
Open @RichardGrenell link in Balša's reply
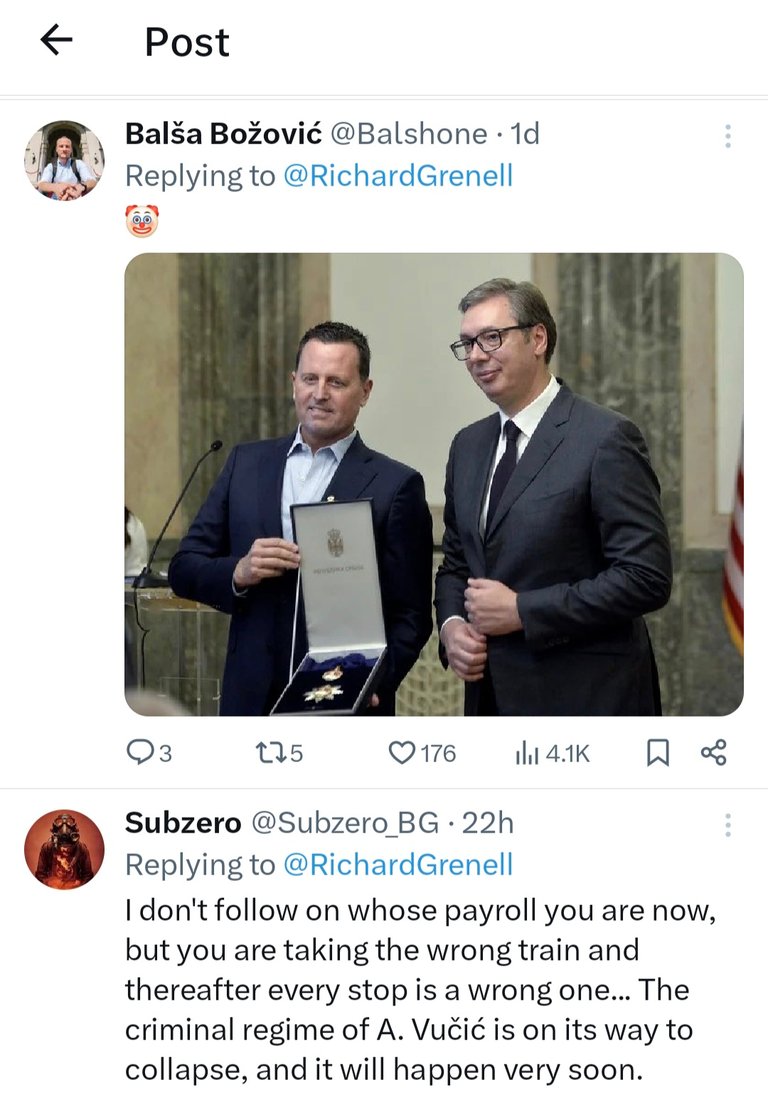click(x=398, y=175)
